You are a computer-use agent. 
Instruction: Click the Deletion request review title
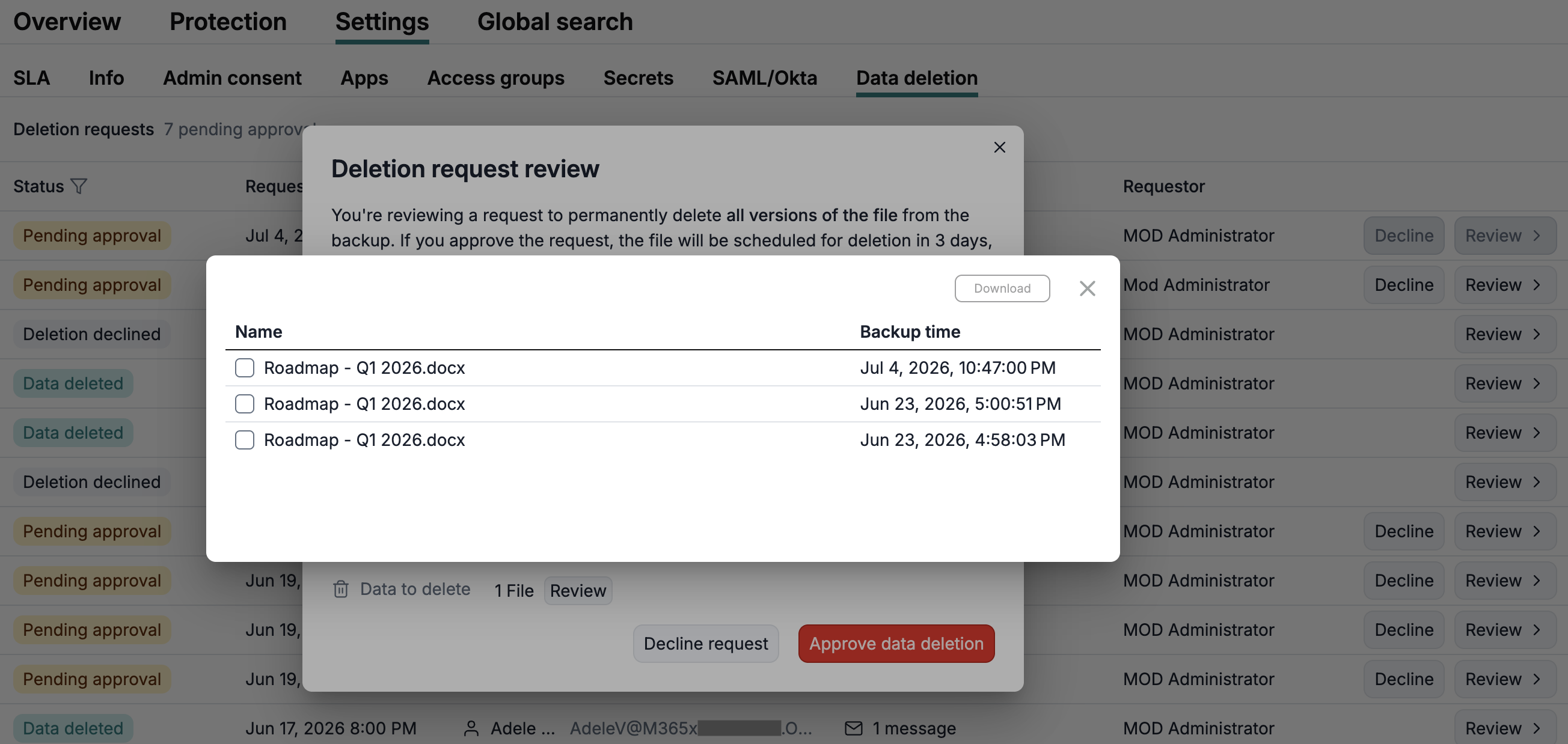click(x=465, y=168)
